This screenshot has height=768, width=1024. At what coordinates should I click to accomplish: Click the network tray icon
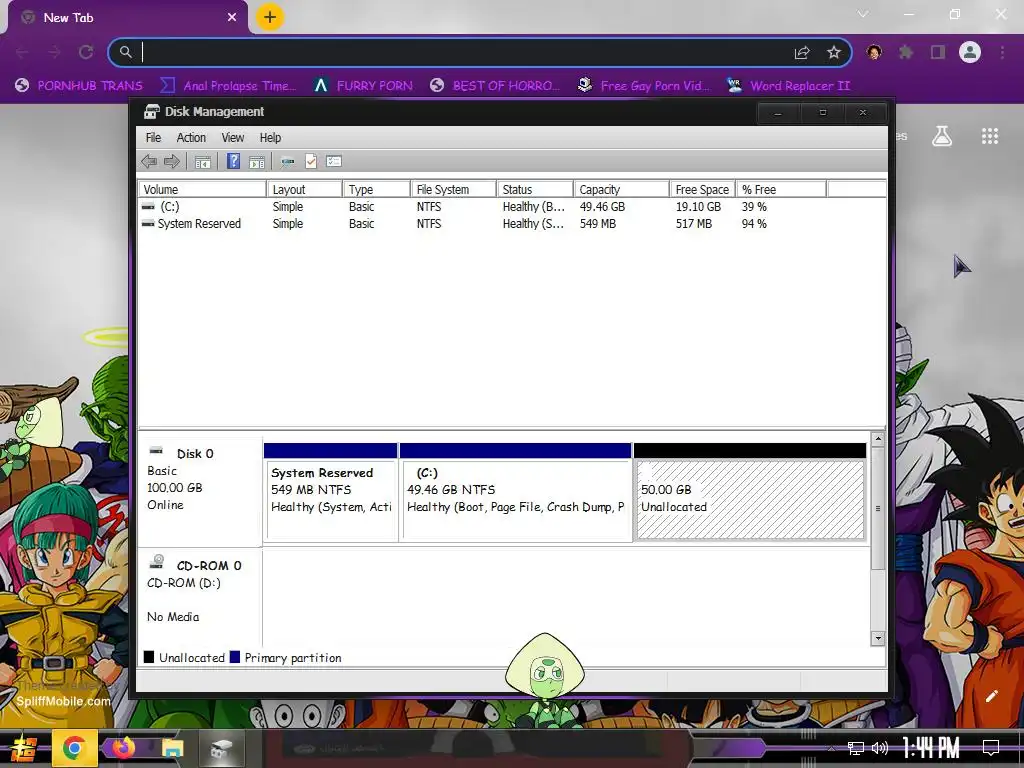tap(856, 748)
